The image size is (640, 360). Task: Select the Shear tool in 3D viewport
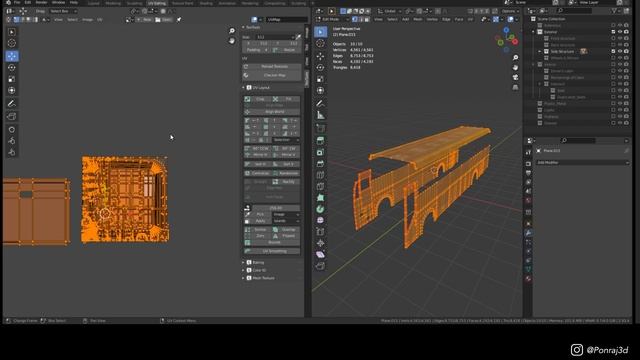(320, 255)
